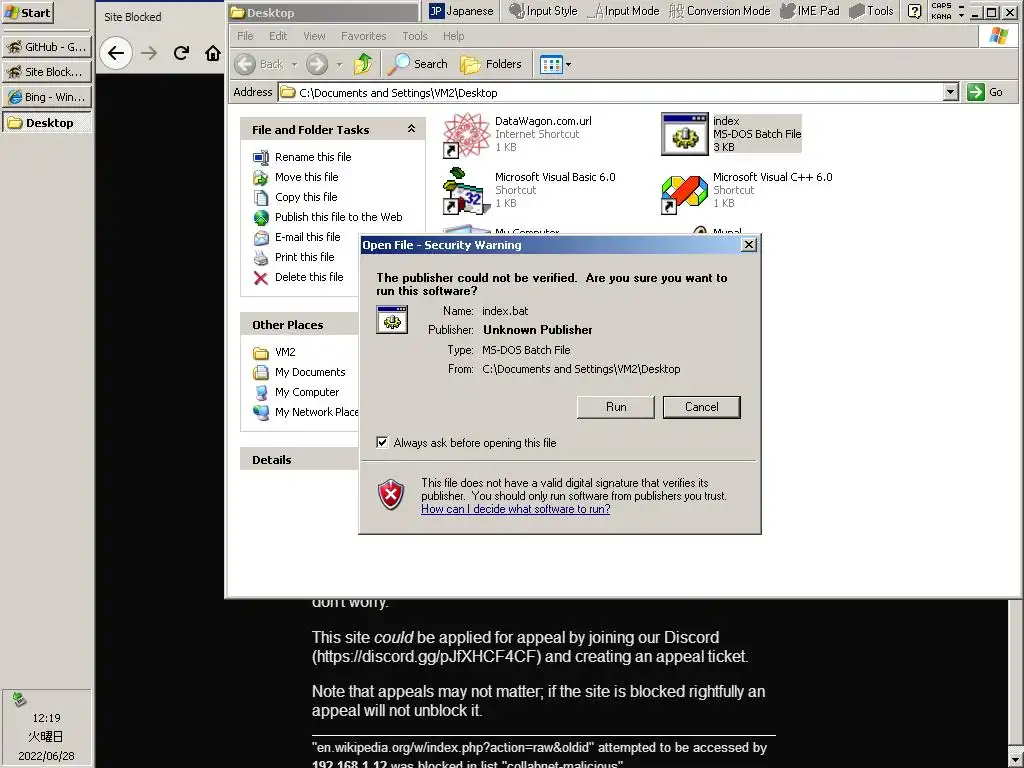Open the View menu in Explorer
The width and height of the screenshot is (1024, 768).
(314, 36)
